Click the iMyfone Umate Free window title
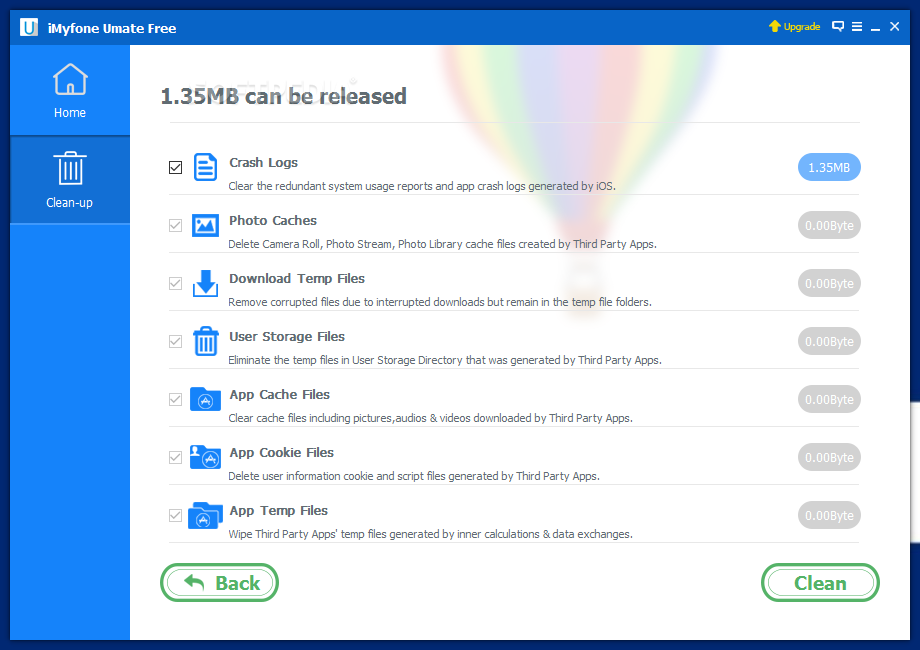Viewport: 920px width, 650px height. [x=112, y=28]
